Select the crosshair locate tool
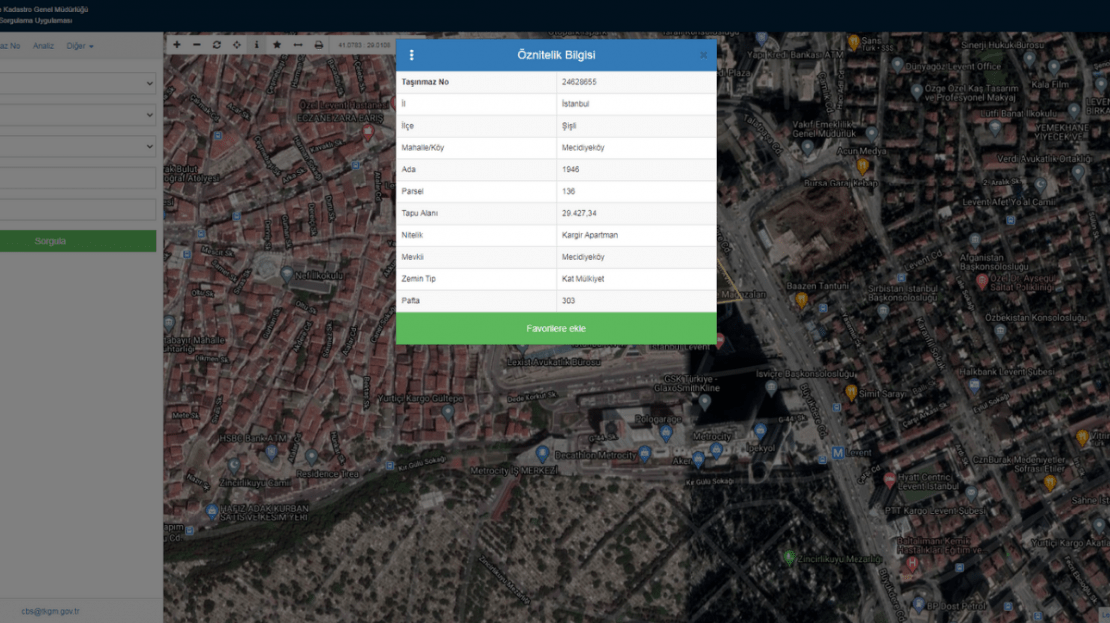The image size is (1110, 623). tap(237, 45)
